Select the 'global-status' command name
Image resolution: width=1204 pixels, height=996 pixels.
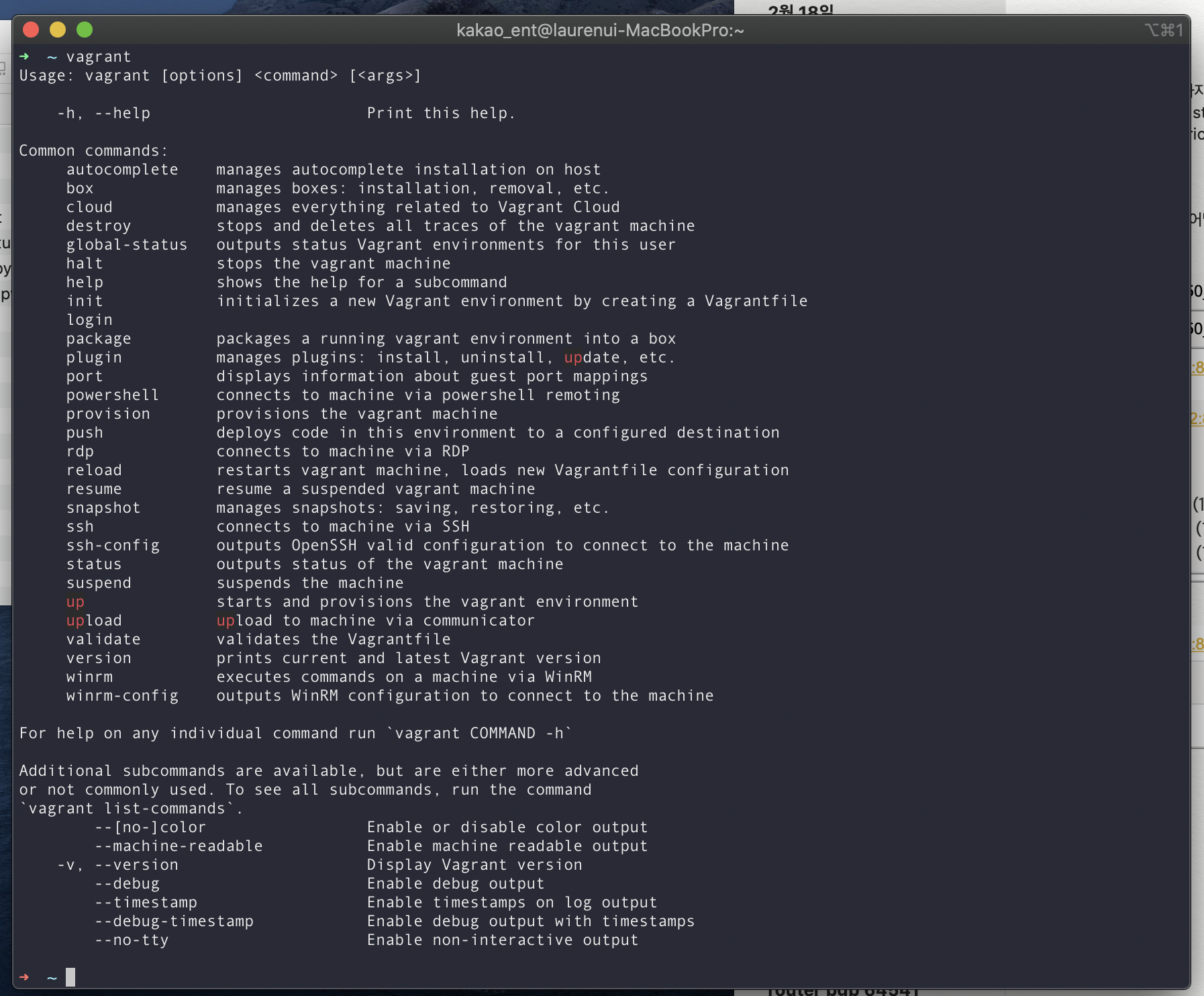click(x=127, y=245)
